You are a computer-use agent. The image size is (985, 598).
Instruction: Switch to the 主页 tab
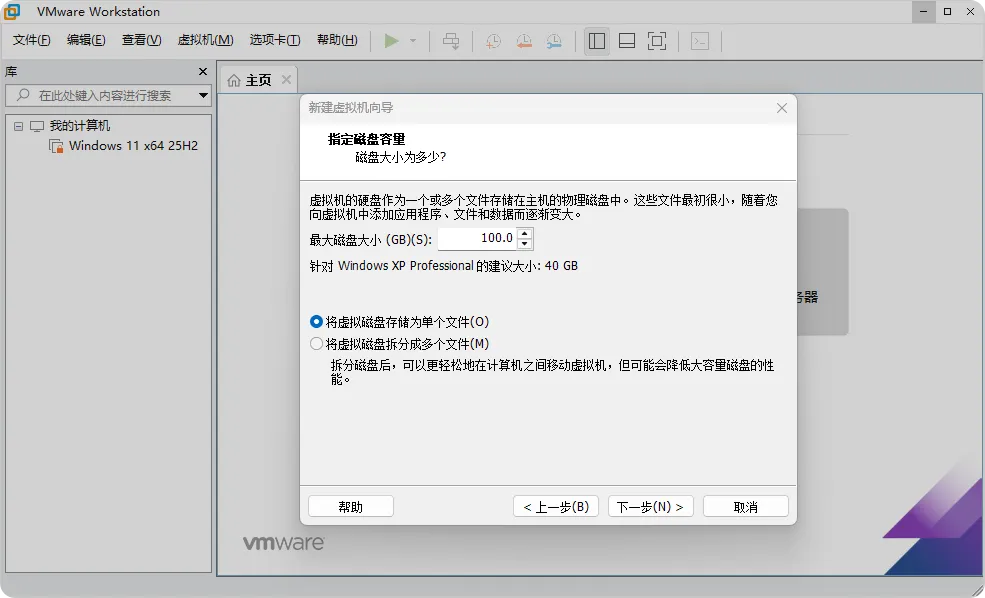pyautogui.click(x=258, y=80)
